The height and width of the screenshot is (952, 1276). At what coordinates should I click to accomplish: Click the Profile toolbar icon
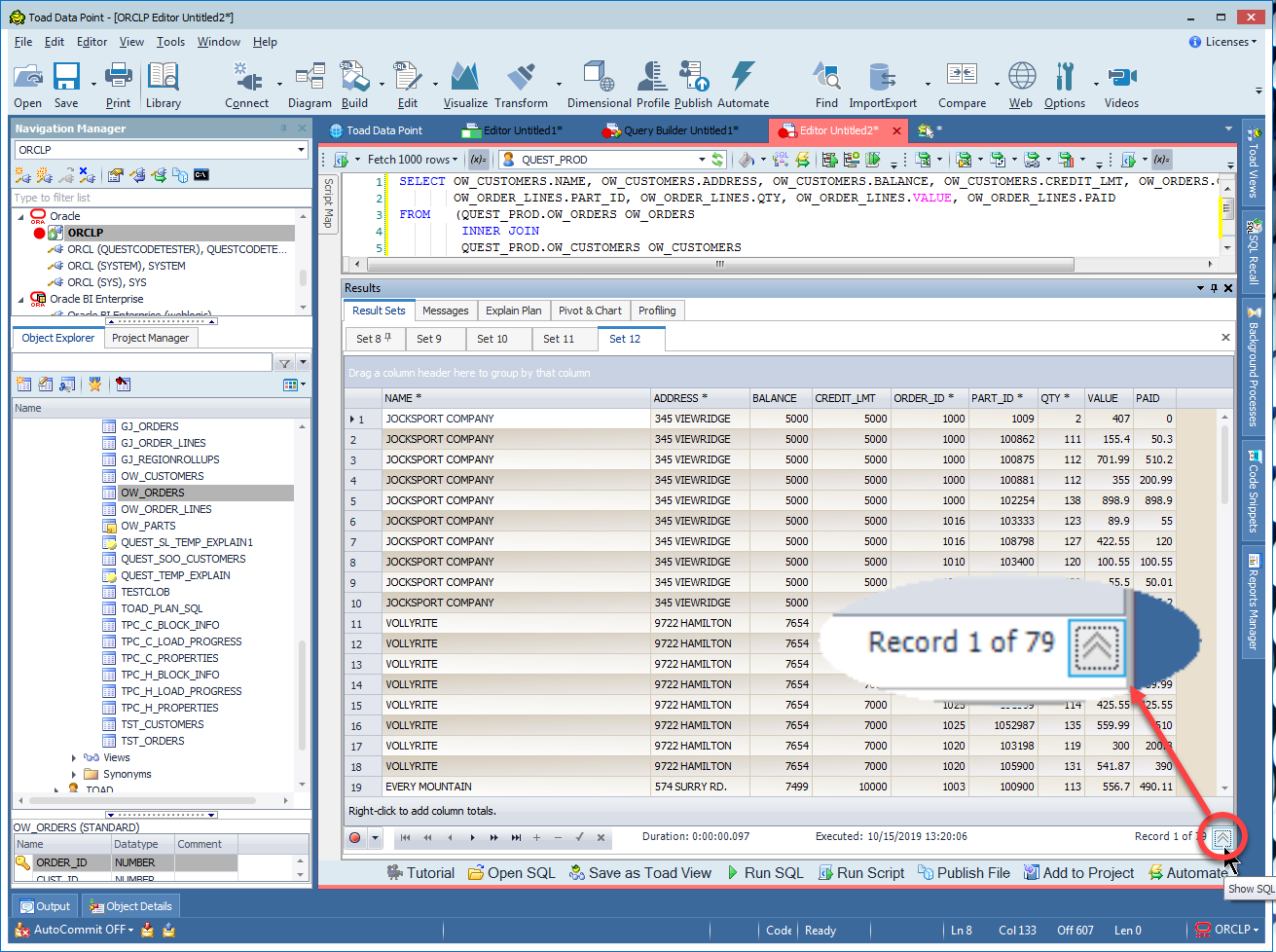tap(653, 85)
